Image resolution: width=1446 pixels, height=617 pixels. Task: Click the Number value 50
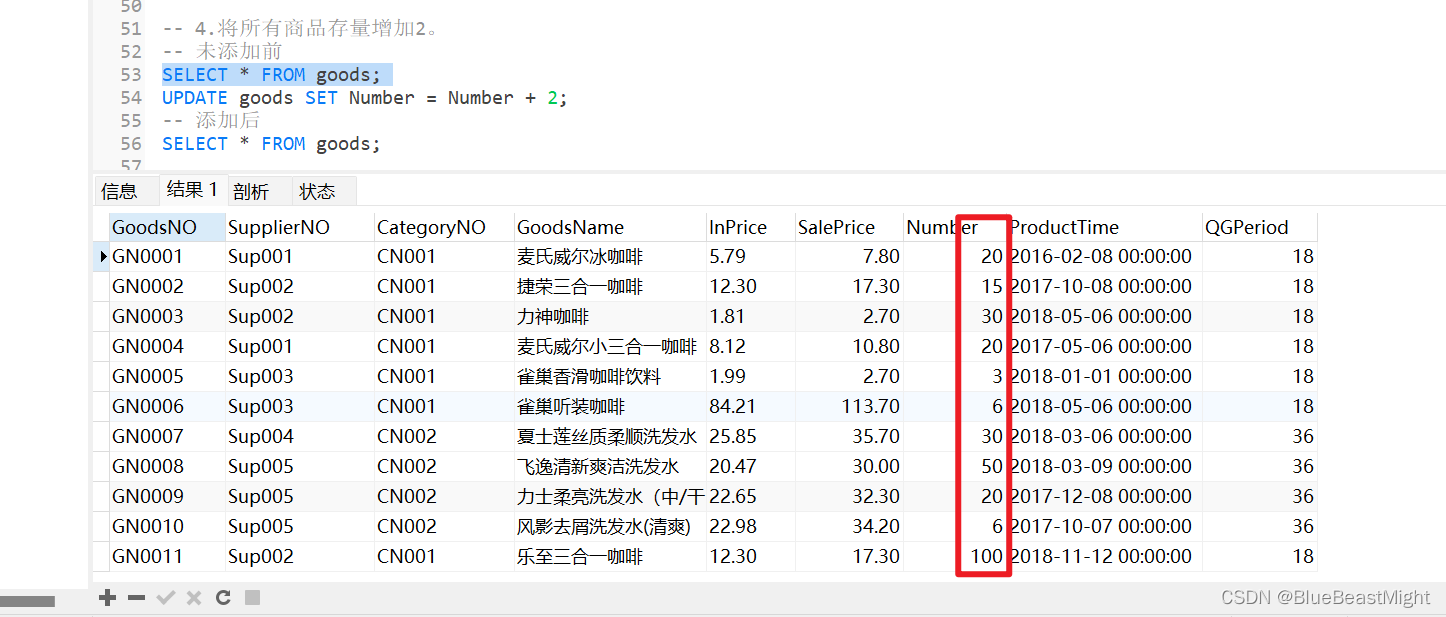point(992,466)
